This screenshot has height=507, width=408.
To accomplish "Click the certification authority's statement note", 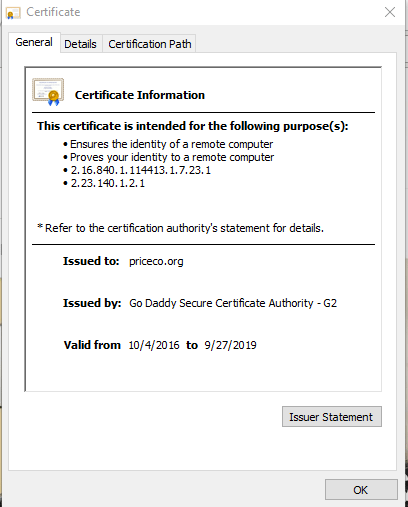I will click(x=180, y=228).
